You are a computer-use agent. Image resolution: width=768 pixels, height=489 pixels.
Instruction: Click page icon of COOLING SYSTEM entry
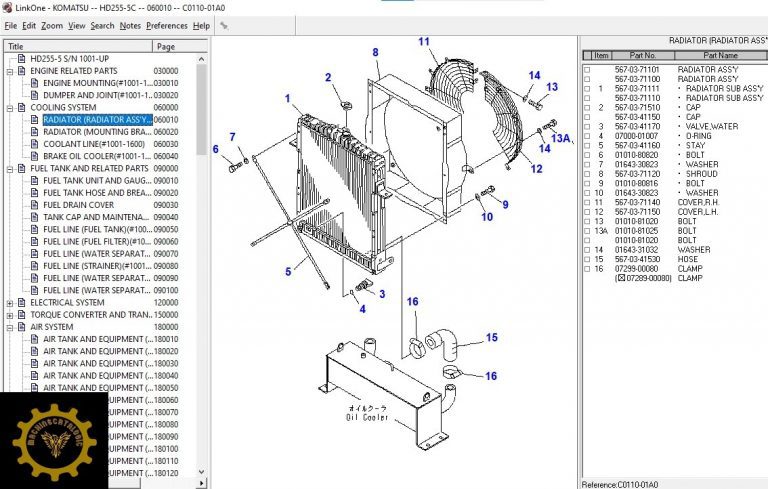pos(22,107)
